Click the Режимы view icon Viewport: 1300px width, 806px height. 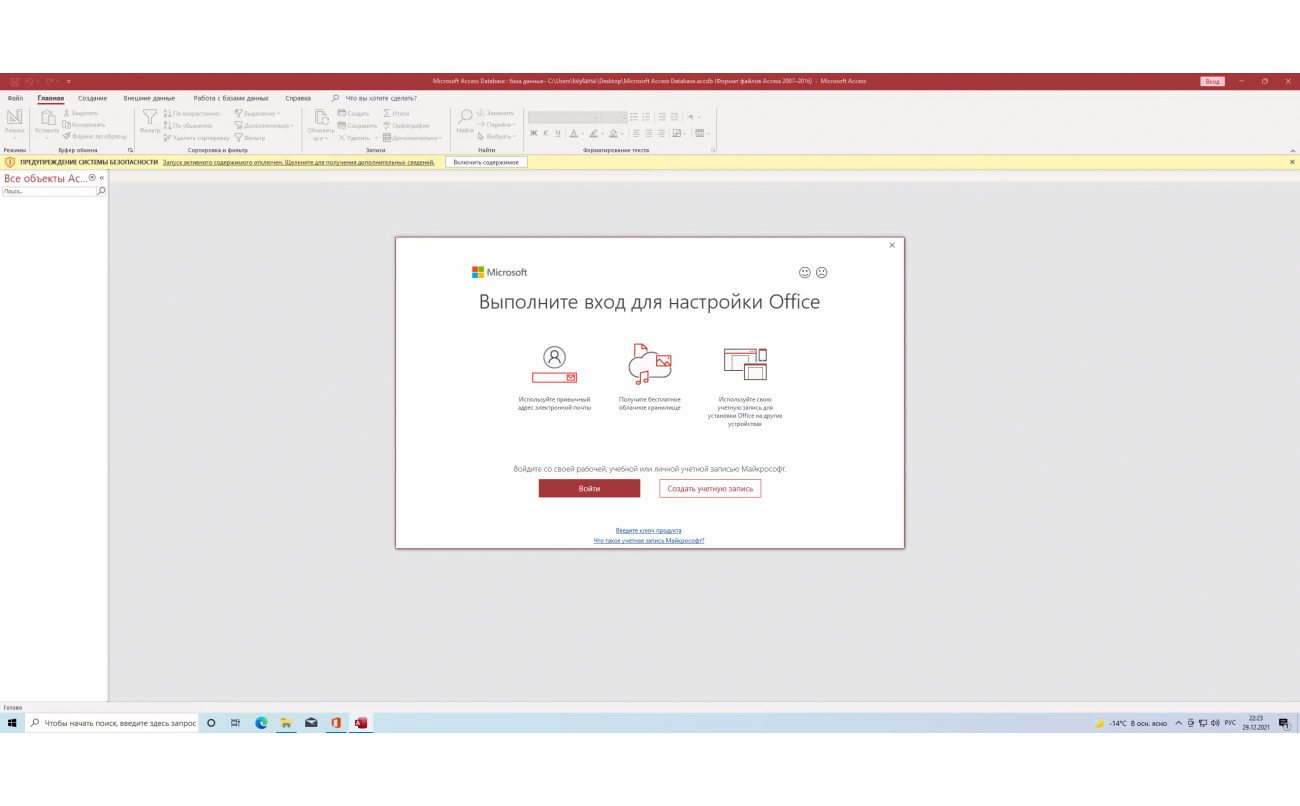(14, 118)
